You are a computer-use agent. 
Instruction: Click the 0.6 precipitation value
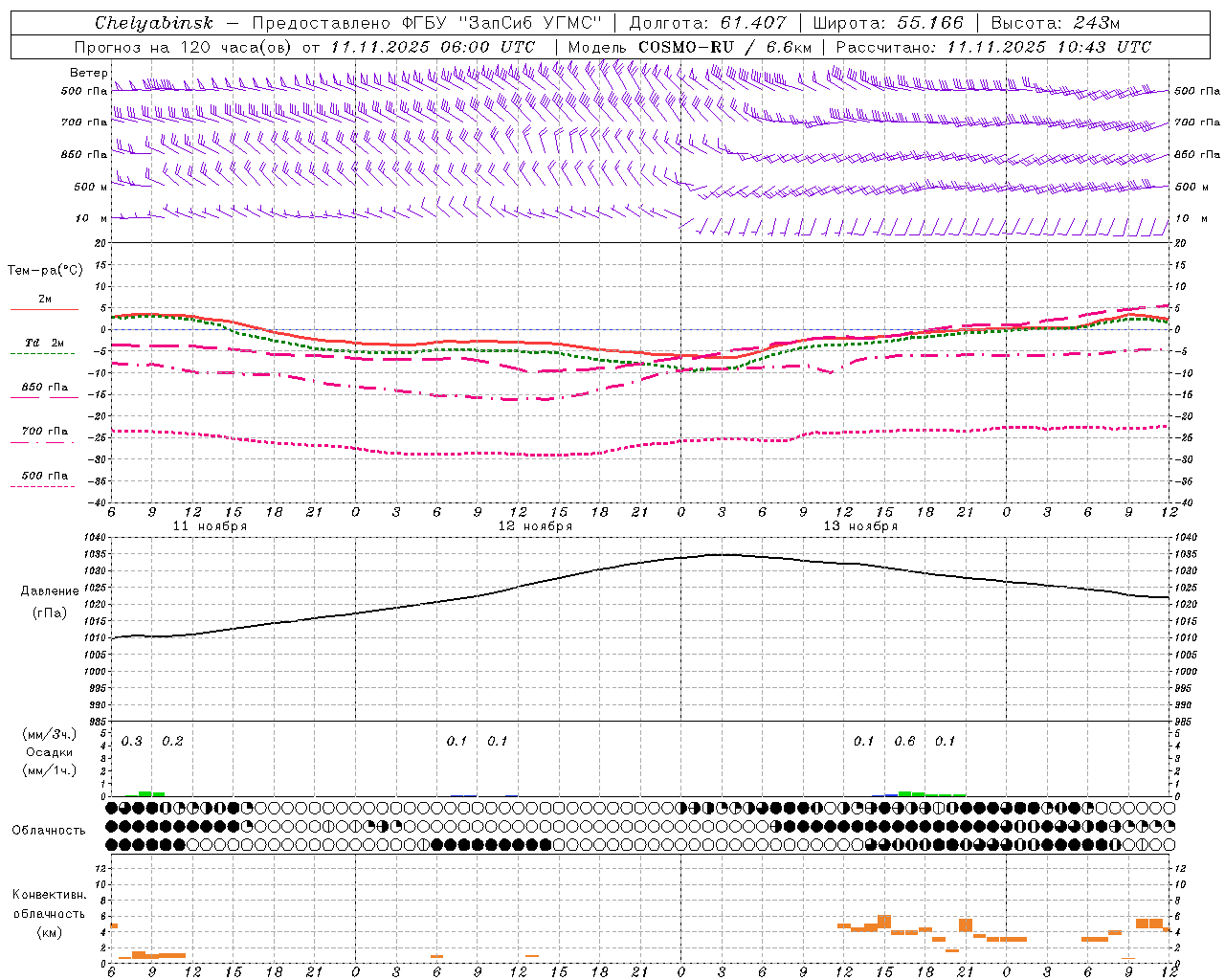click(x=904, y=742)
